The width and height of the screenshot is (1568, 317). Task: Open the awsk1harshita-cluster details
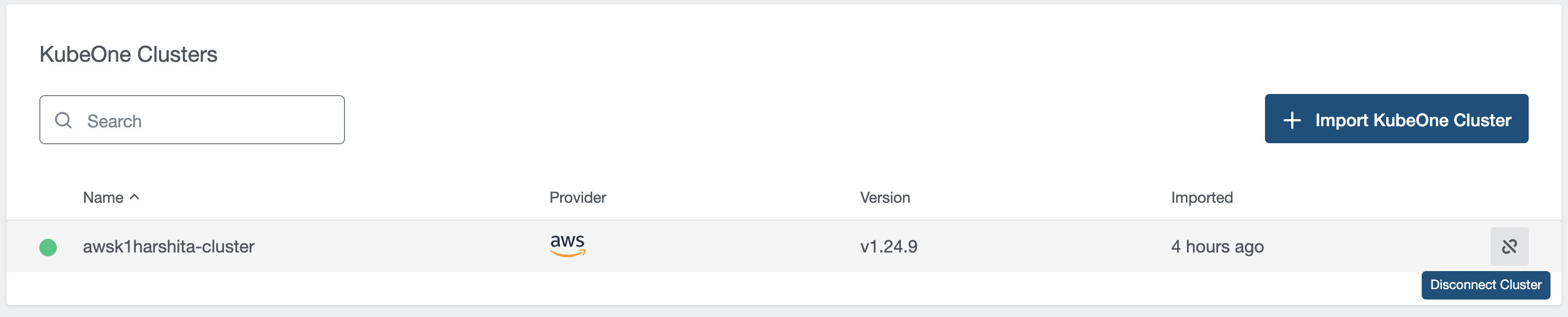pyautogui.click(x=169, y=247)
